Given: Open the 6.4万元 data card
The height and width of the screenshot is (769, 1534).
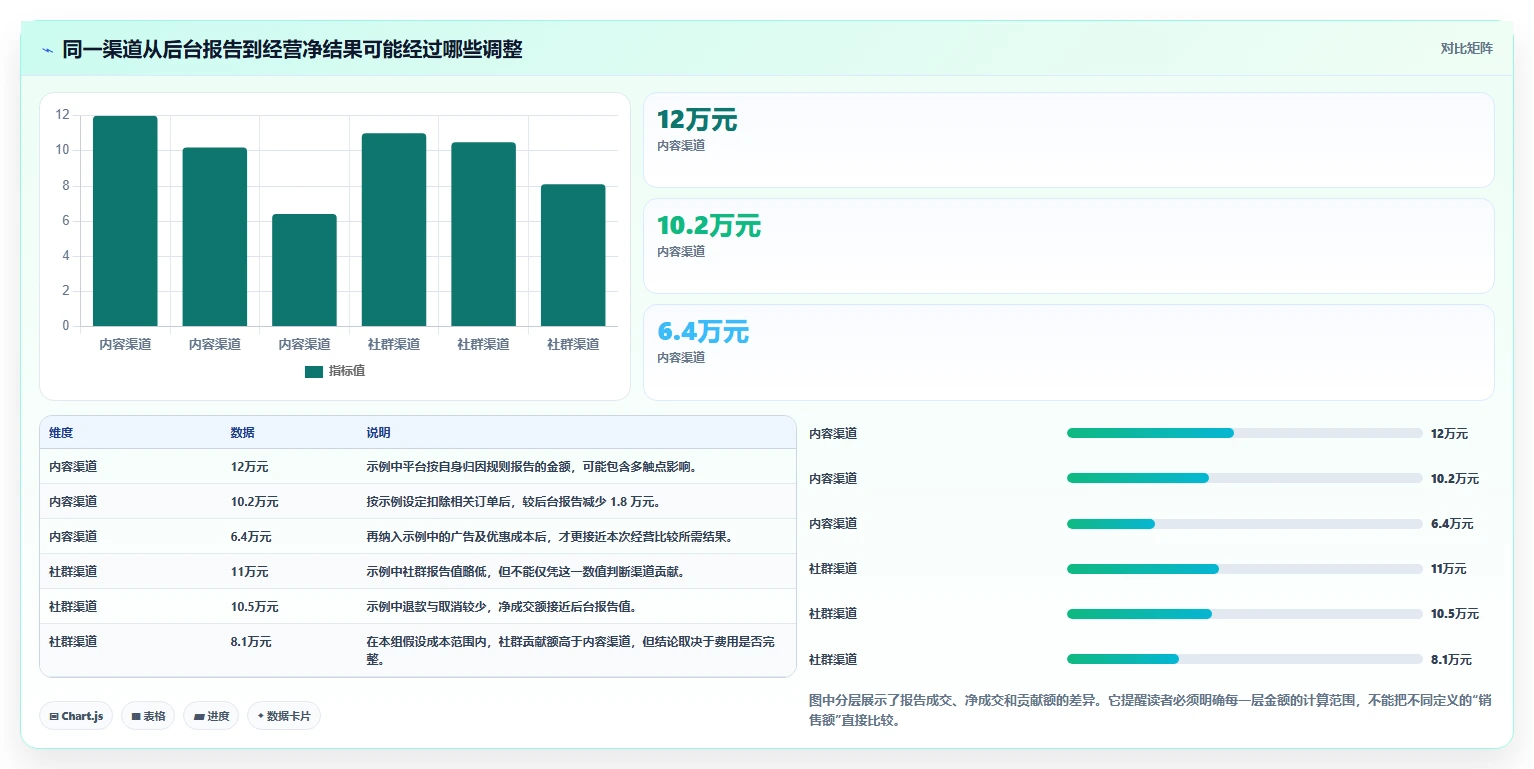Looking at the screenshot, I should point(1068,352).
